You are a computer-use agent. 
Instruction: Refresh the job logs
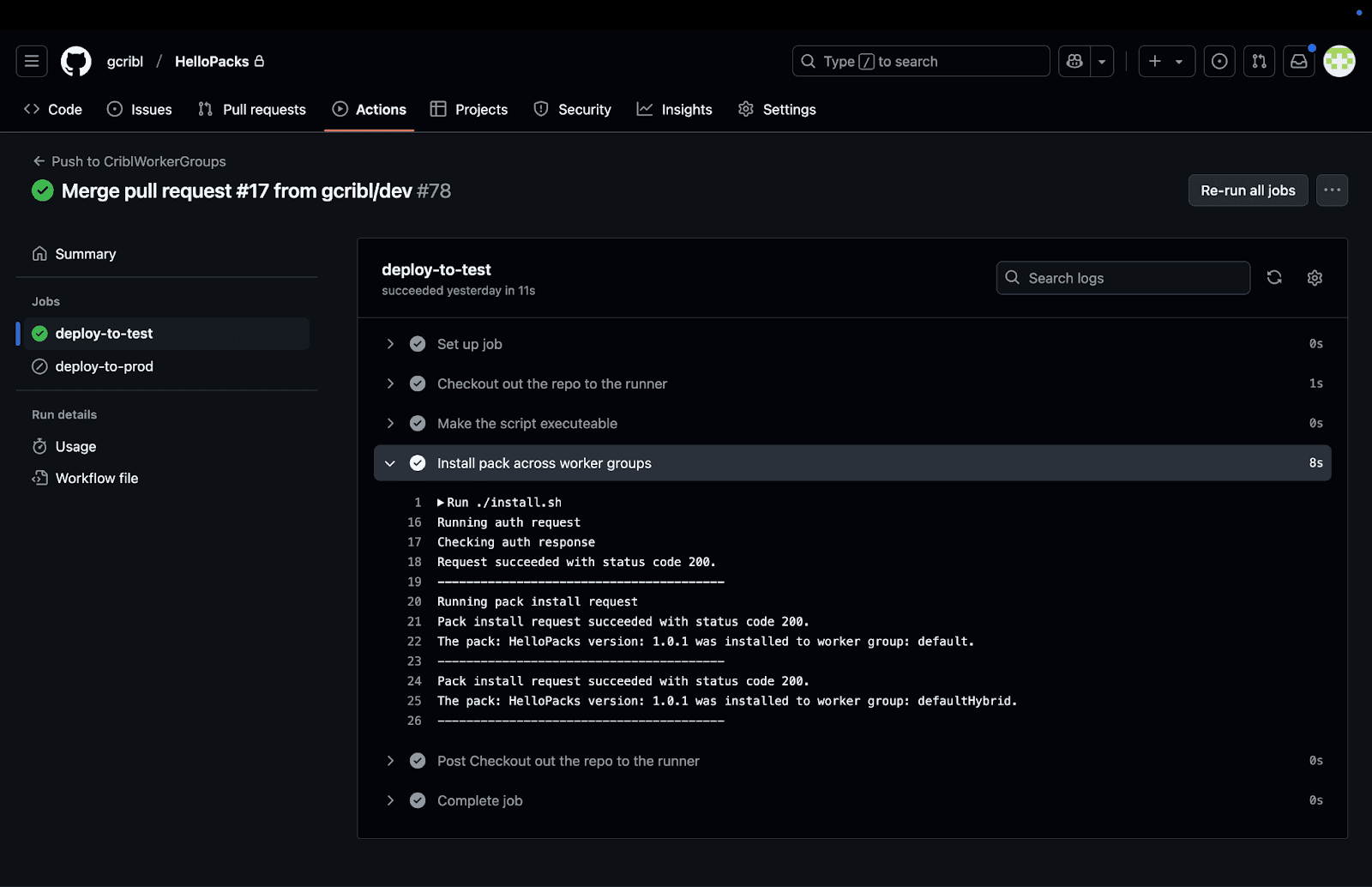[x=1274, y=278]
